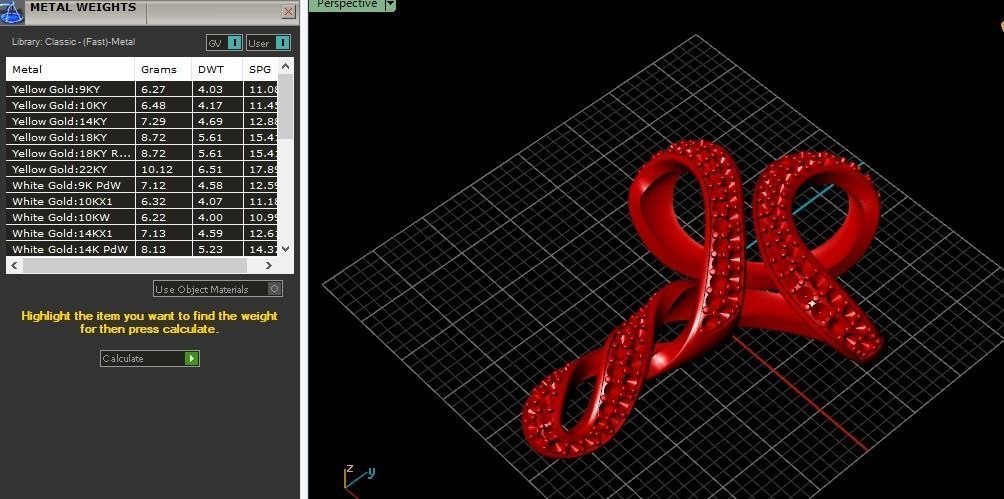Click the horizontal scrollbar thumb under table
Image resolution: width=1004 pixels, height=499 pixels.
click(x=135, y=265)
